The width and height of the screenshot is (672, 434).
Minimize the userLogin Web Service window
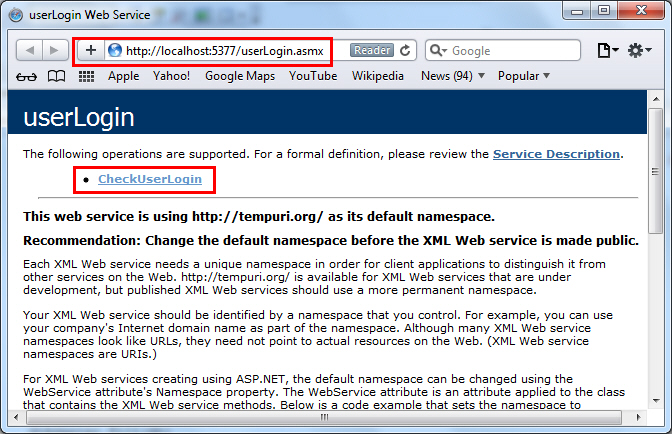pyautogui.click(x=577, y=12)
